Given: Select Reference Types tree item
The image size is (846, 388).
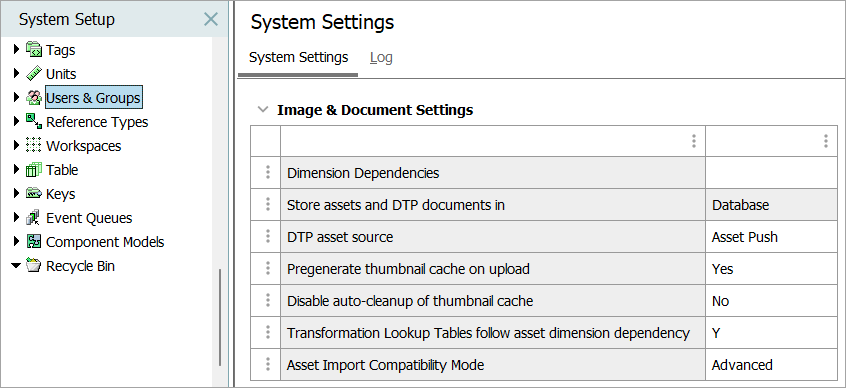Looking at the screenshot, I should pos(97,122).
